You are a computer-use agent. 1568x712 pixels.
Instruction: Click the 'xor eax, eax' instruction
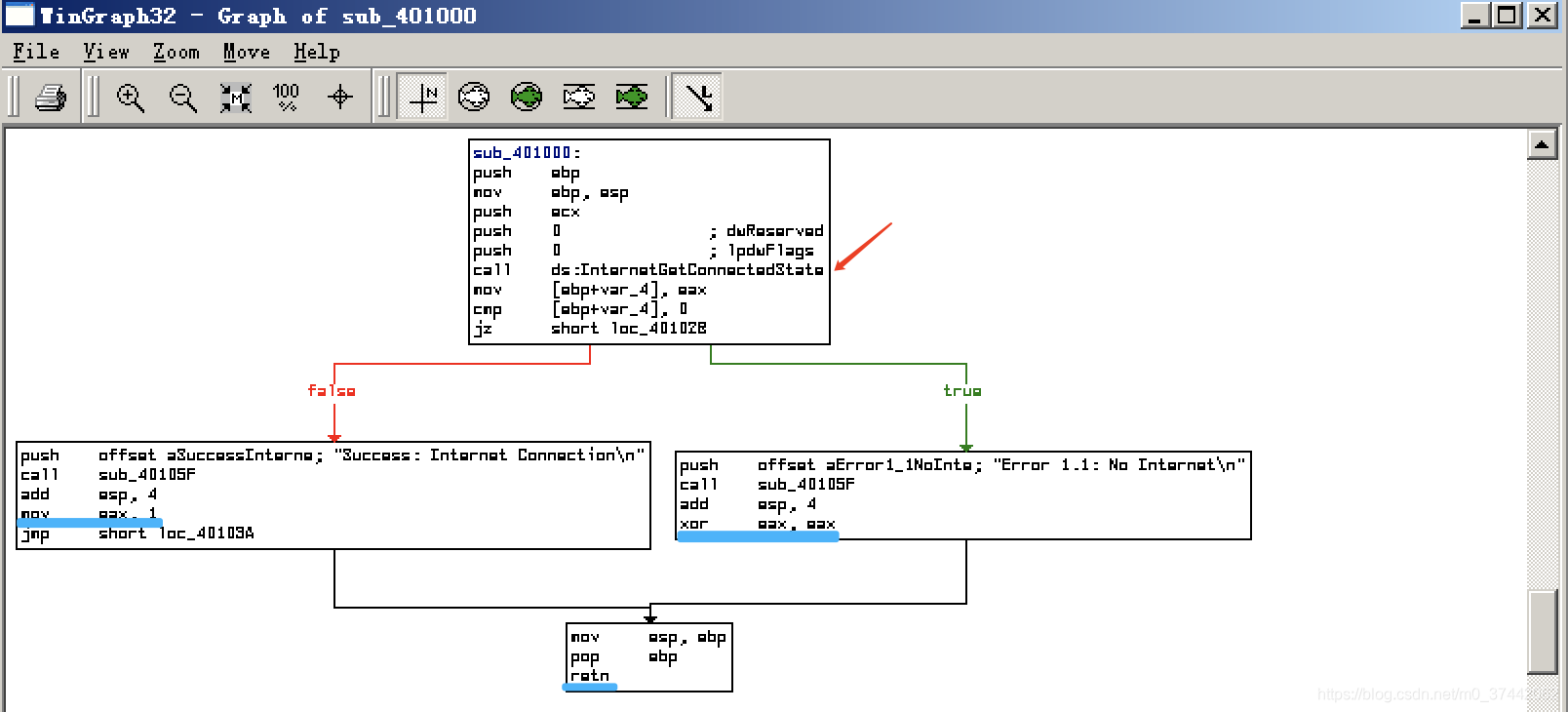(758, 524)
